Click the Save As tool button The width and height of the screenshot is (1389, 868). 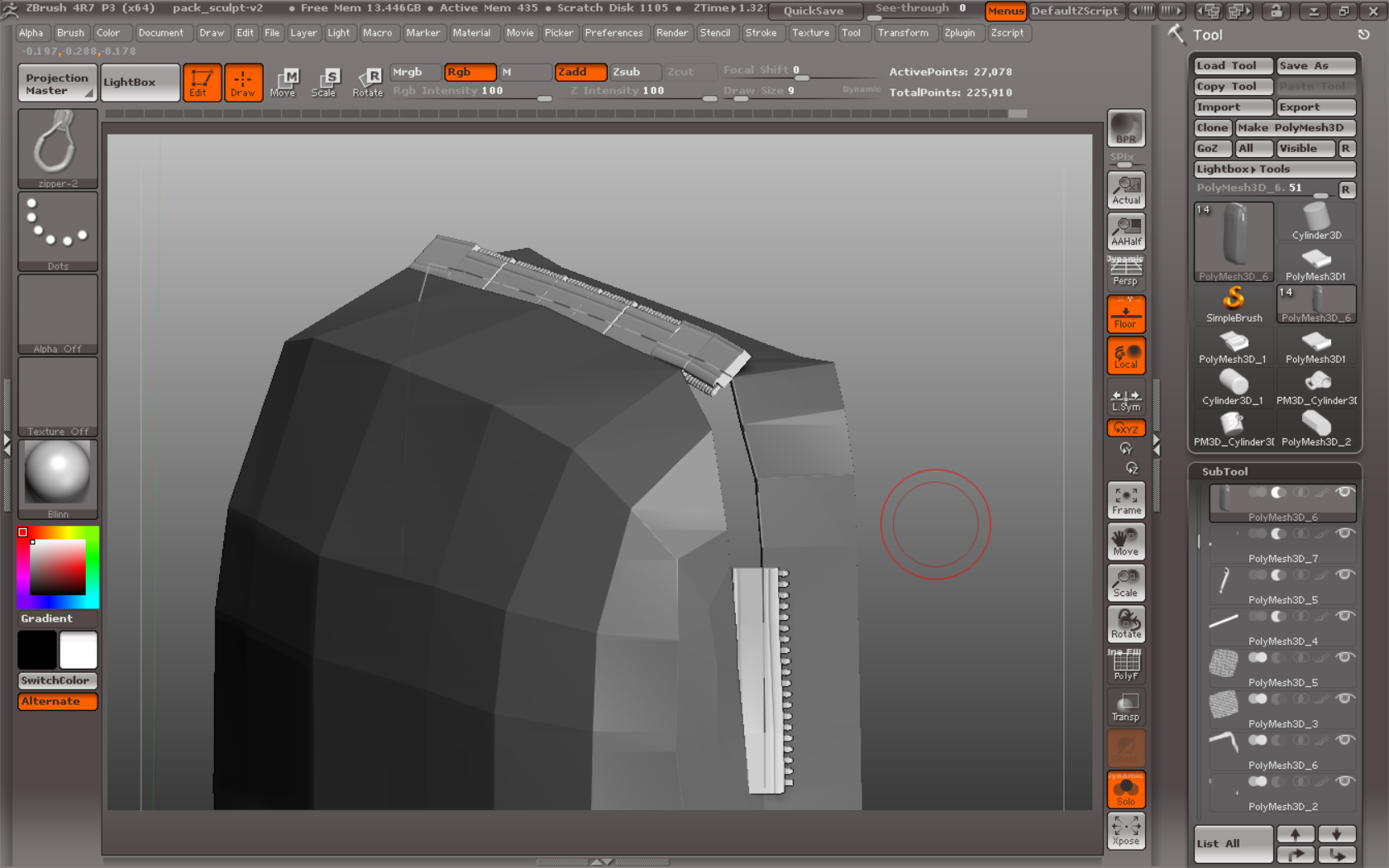1315,65
